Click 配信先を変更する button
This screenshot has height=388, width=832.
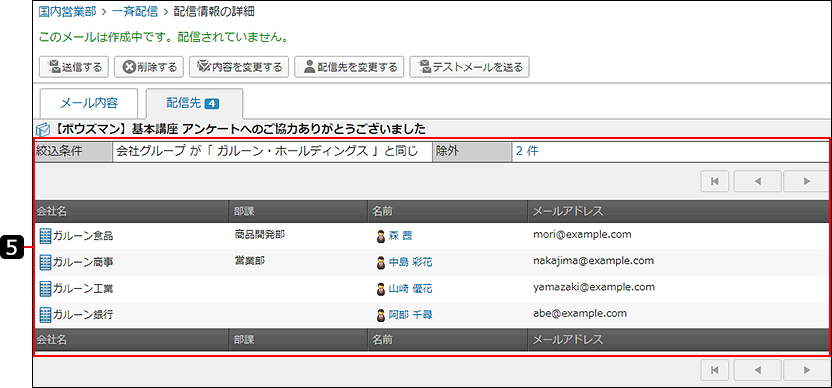[x=349, y=67]
